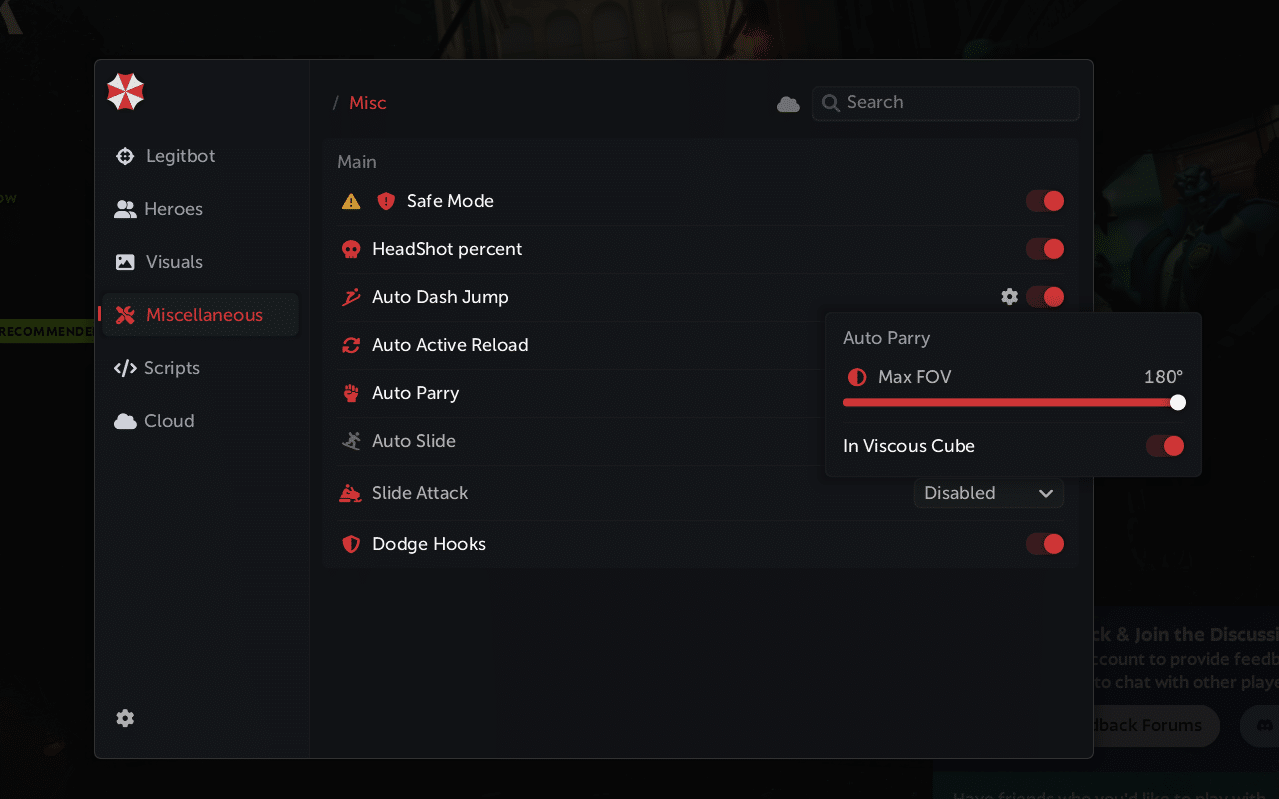Click the Auto Active Reload arrows icon
This screenshot has height=799, width=1279.
(351, 345)
